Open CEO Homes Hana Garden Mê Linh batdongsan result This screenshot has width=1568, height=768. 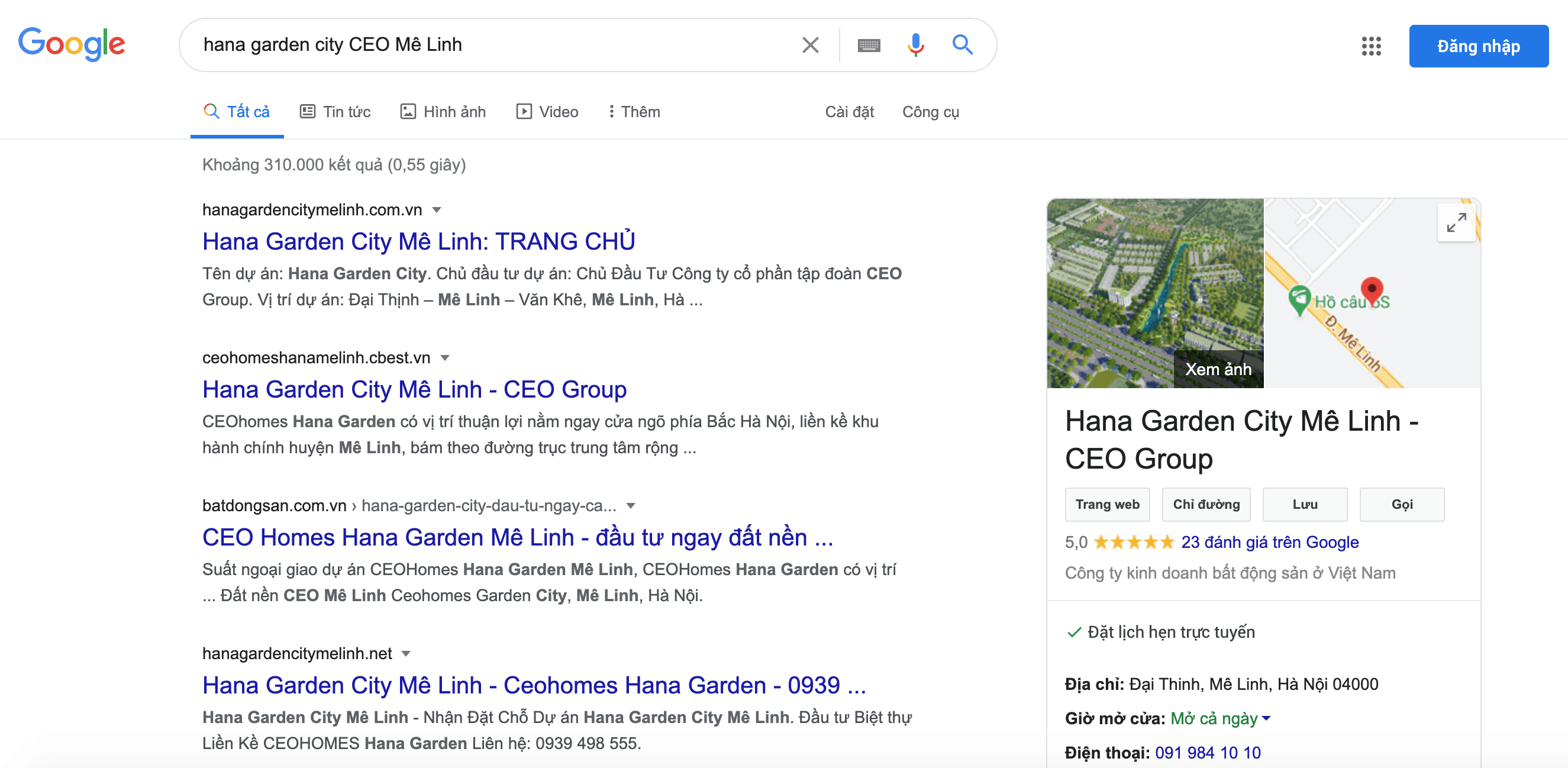point(517,537)
